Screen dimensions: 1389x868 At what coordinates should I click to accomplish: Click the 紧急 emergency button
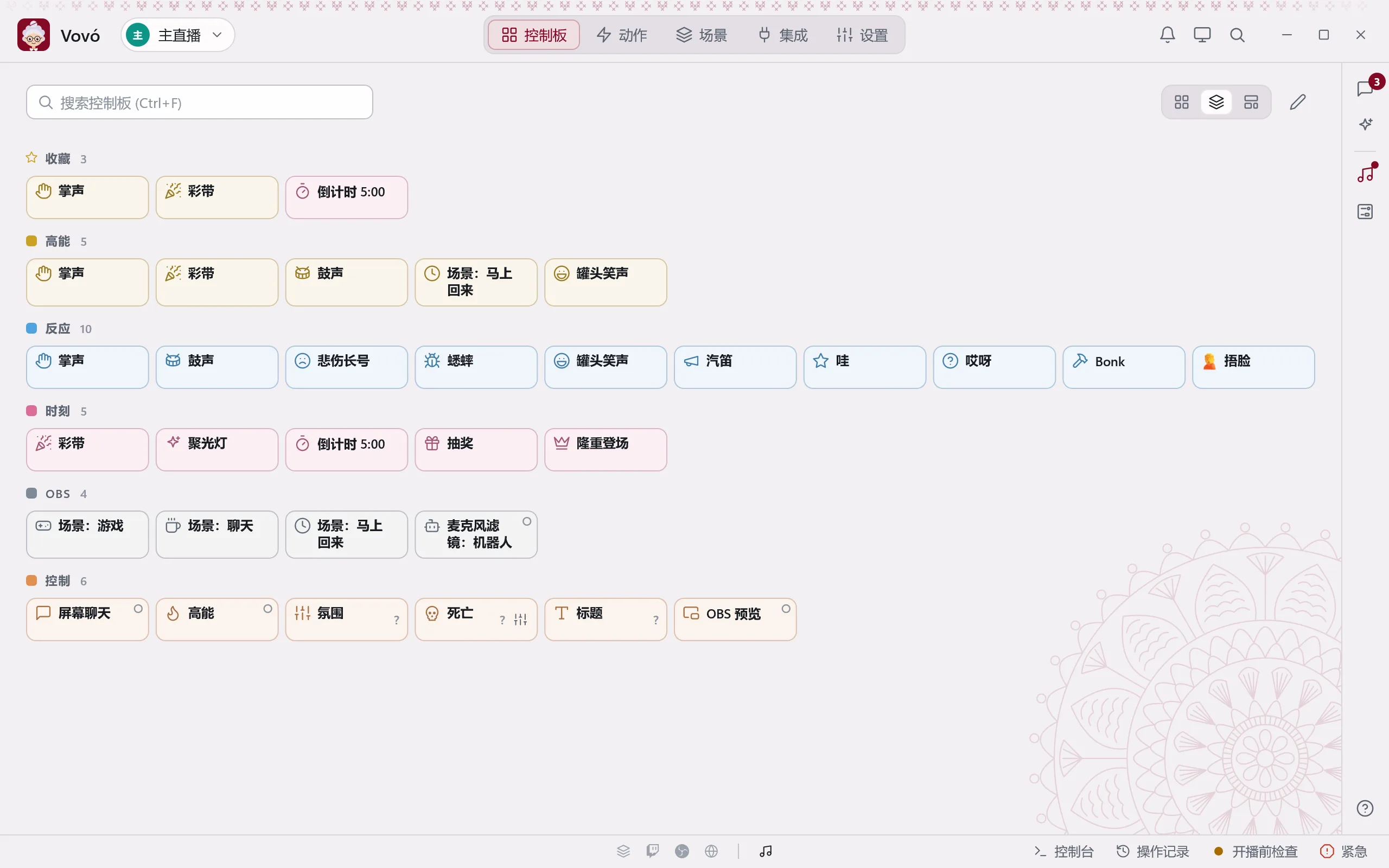[1343, 851]
